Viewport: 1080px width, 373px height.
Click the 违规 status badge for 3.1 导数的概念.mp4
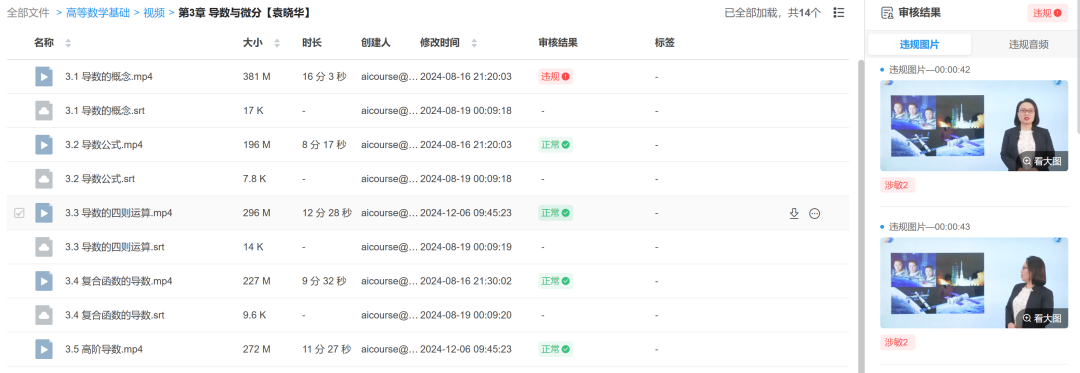tap(555, 76)
